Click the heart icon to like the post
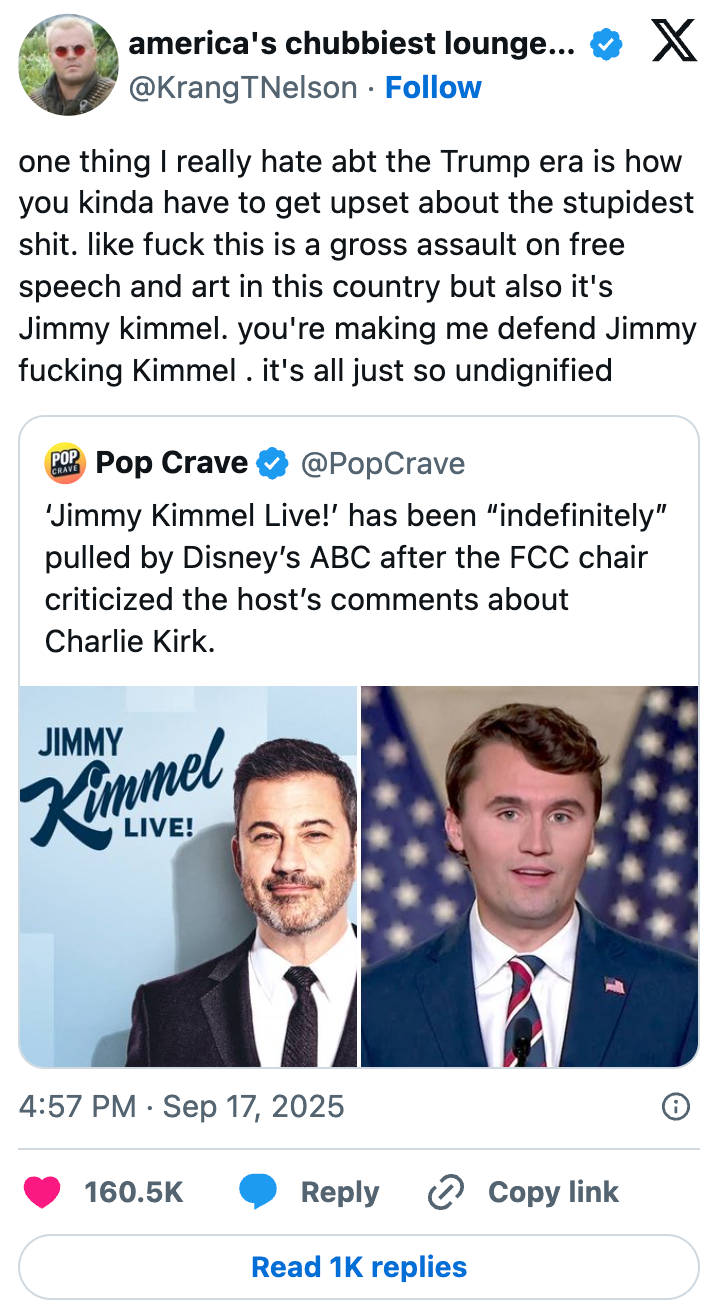Image resolution: width=722 pixels, height=1308 pixels. tap(41, 1192)
